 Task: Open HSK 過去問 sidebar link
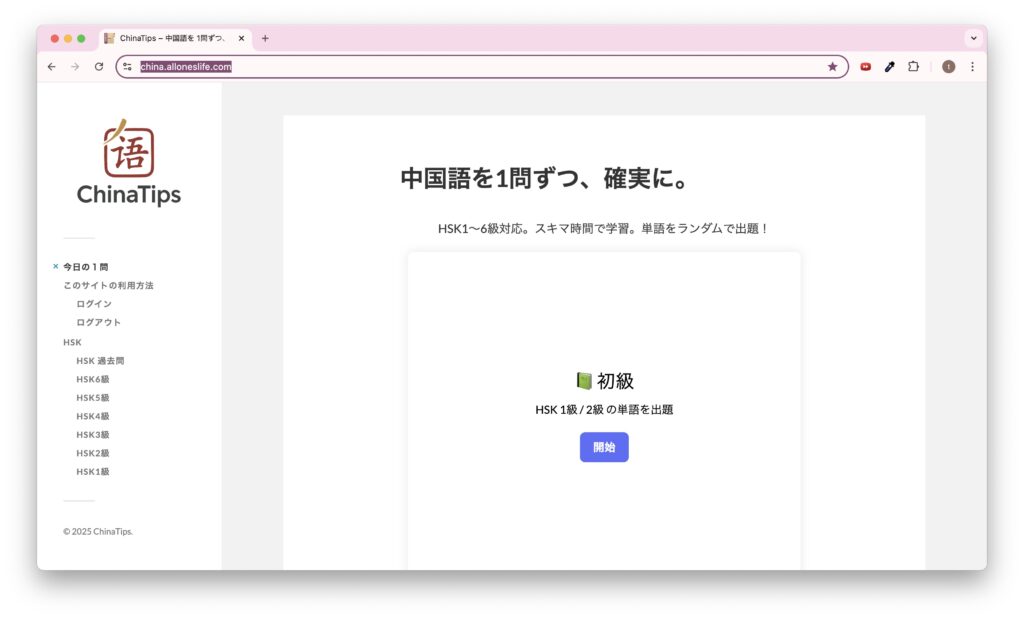100,361
